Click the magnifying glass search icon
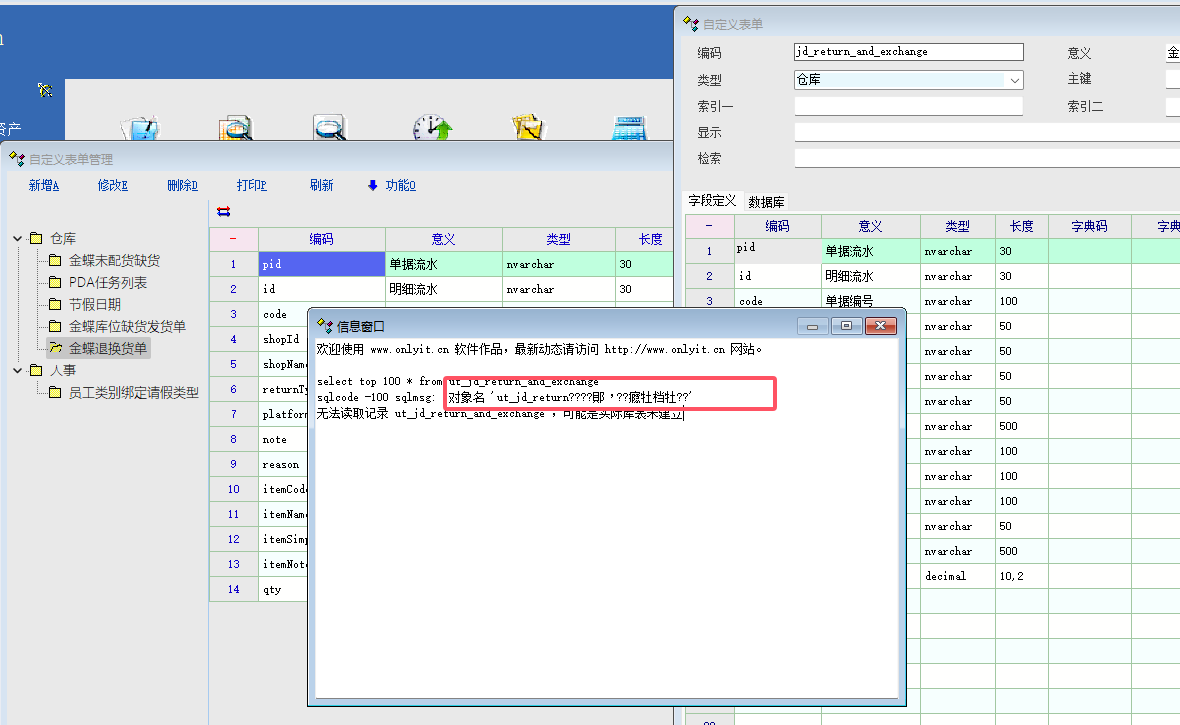The height and width of the screenshot is (725, 1180). 330,128
